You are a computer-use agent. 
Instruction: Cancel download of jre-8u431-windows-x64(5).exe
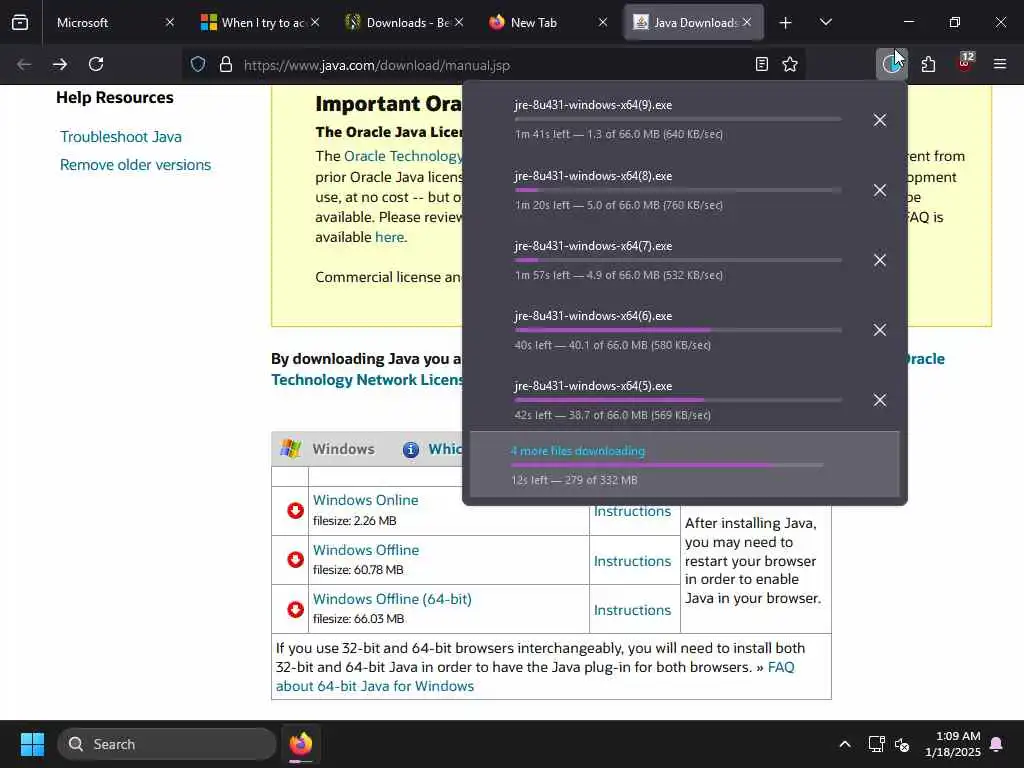(x=880, y=400)
